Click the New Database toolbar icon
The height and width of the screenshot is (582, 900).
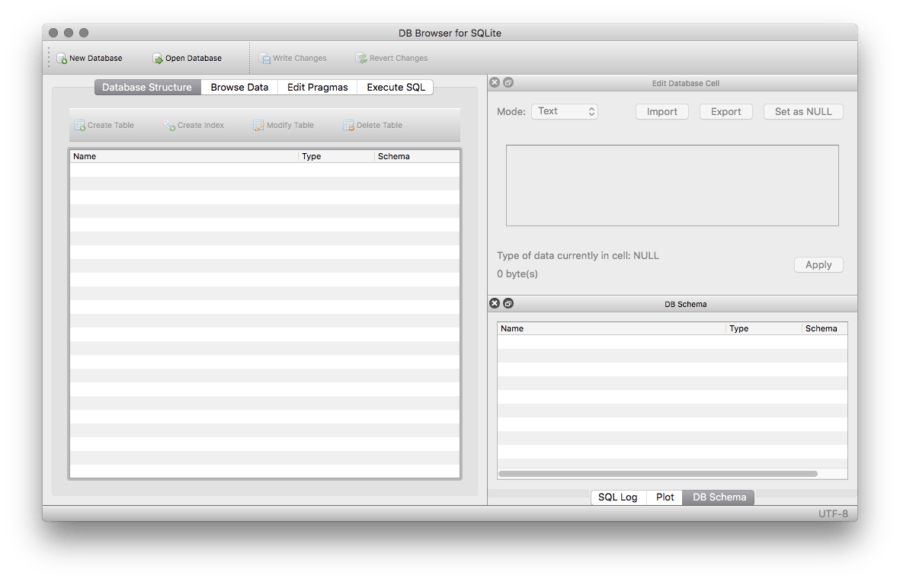[62, 59]
